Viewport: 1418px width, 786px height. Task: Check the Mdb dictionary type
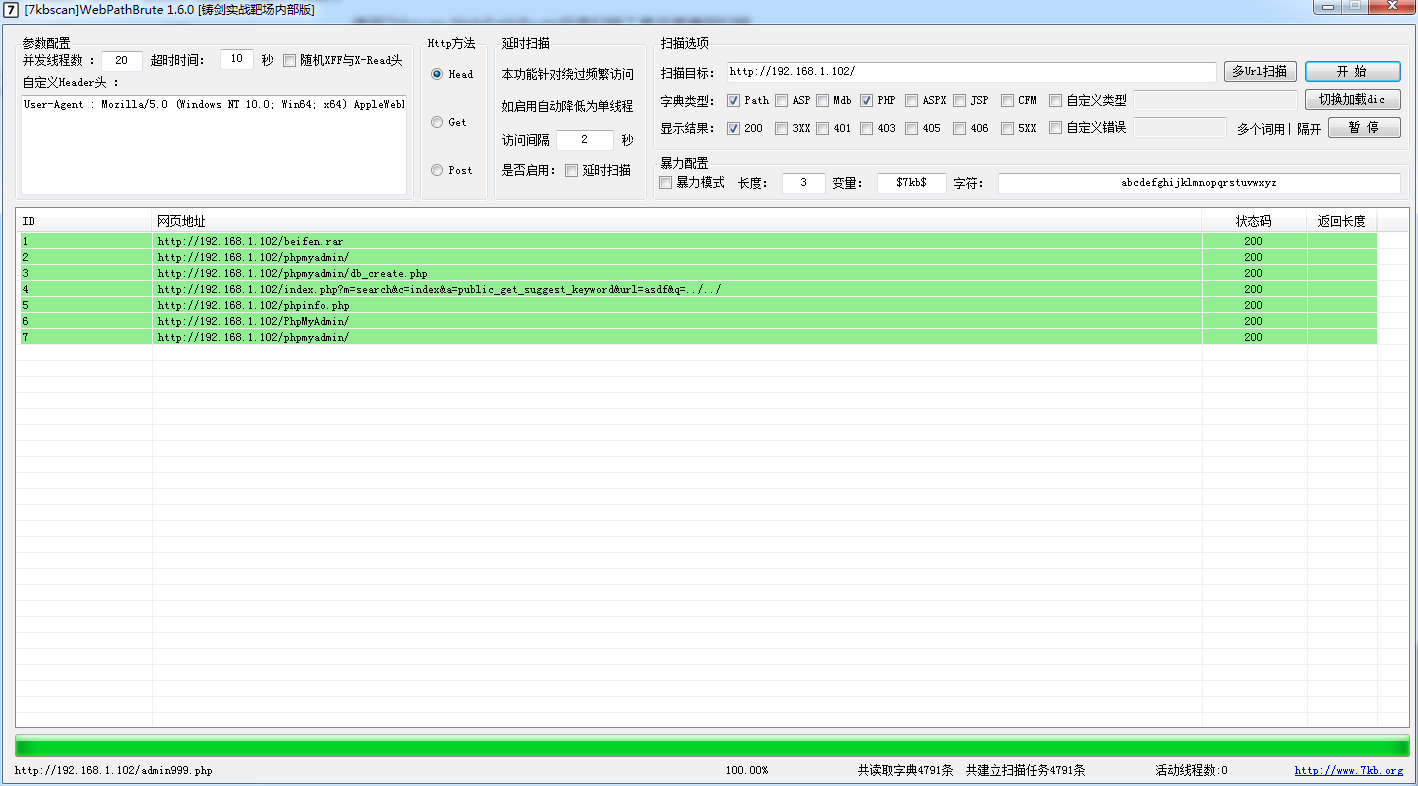823,100
